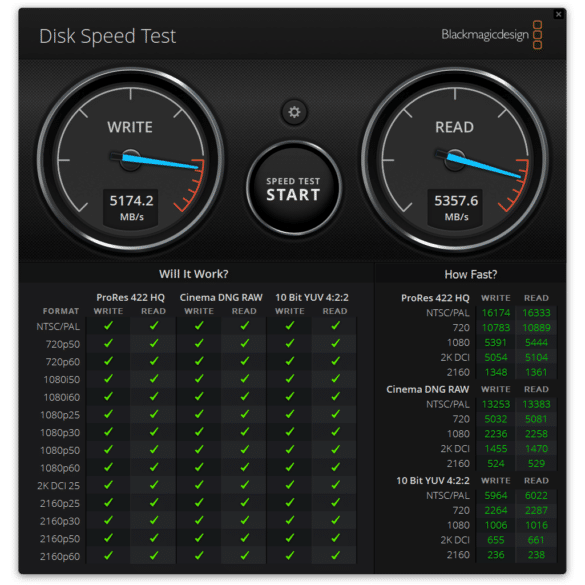
Task: Click the ProRes 422 HQ column header in Will It Work
Action: (131, 297)
